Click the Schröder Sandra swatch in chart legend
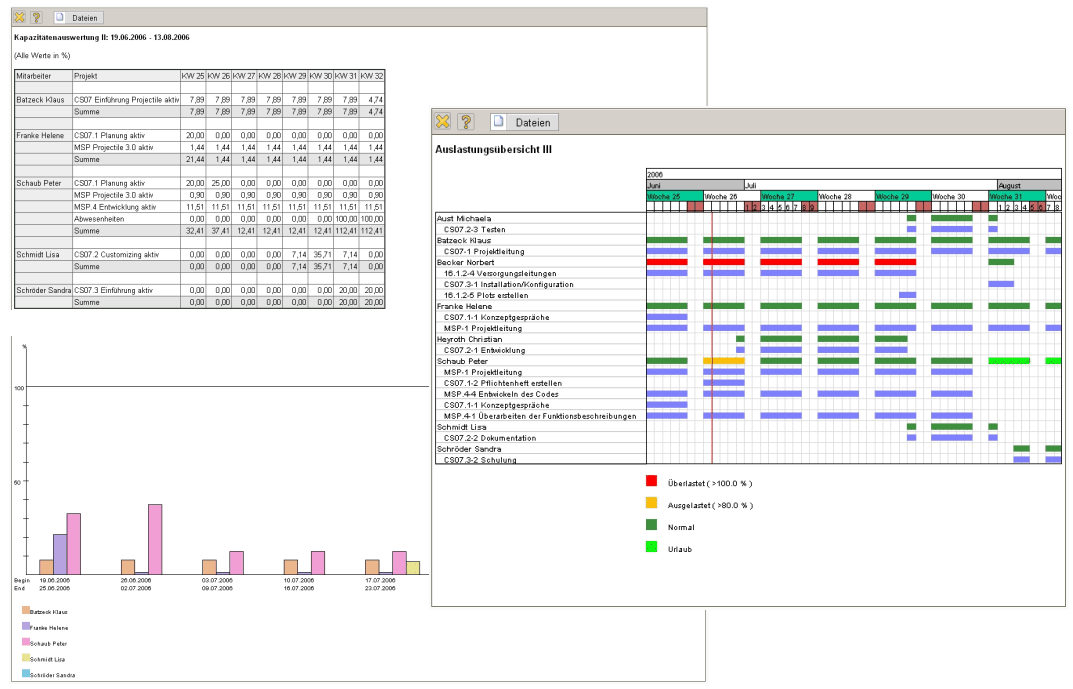This screenshot has height=689, width=1073. tap(25, 675)
